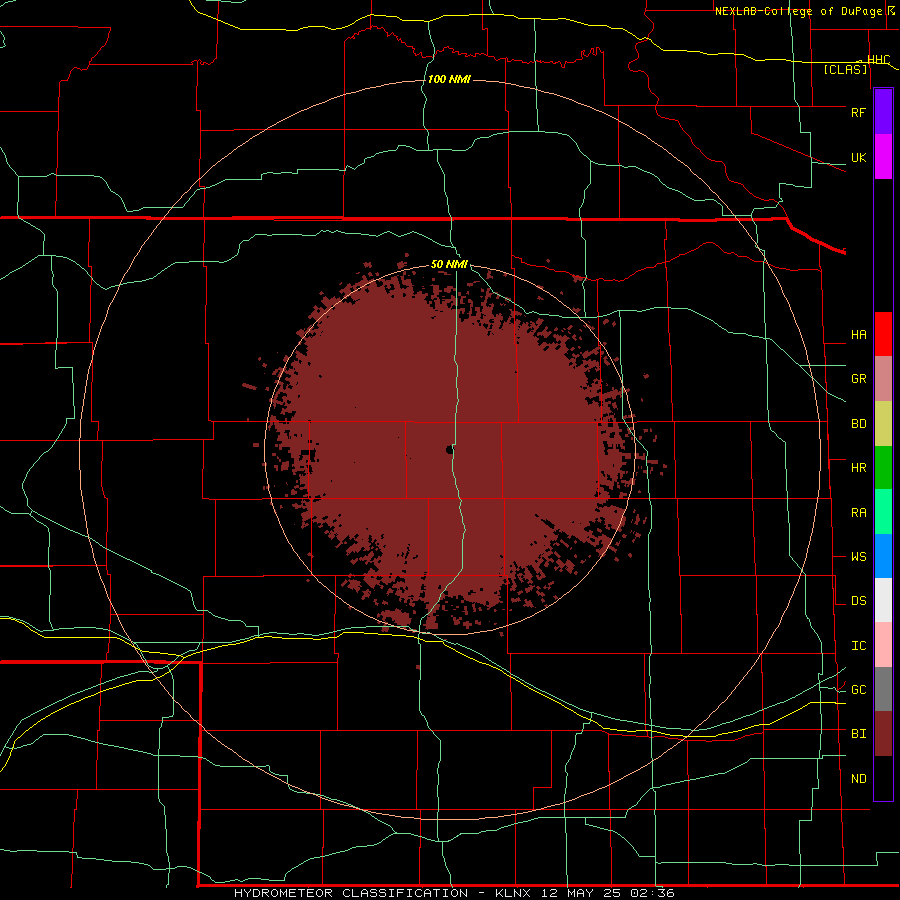This screenshot has height=900, width=900.
Task: Click the magenta UK legend color swatch
Action: 883,157
